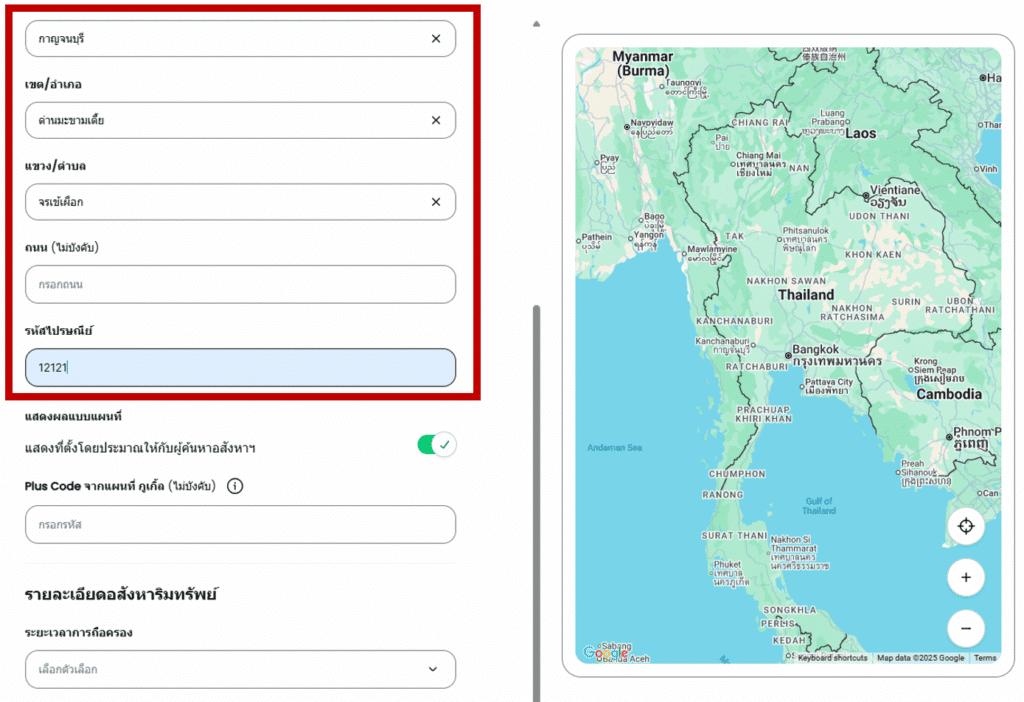1024x702 pixels.
Task: Clear the subdistrict field จรเข้เผือก
Action: pos(435,202)
